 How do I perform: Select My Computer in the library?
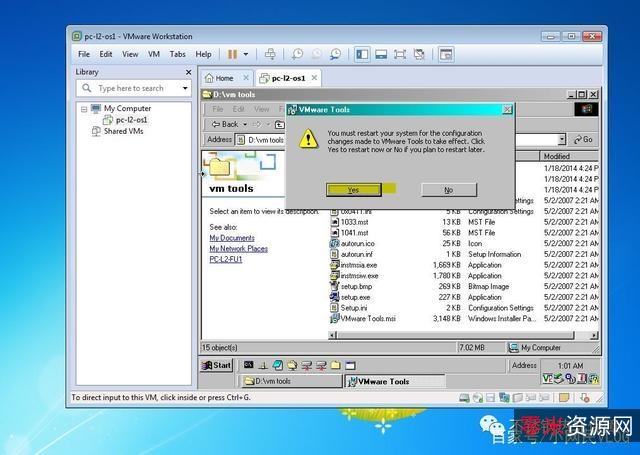click(x=127, y=109)
